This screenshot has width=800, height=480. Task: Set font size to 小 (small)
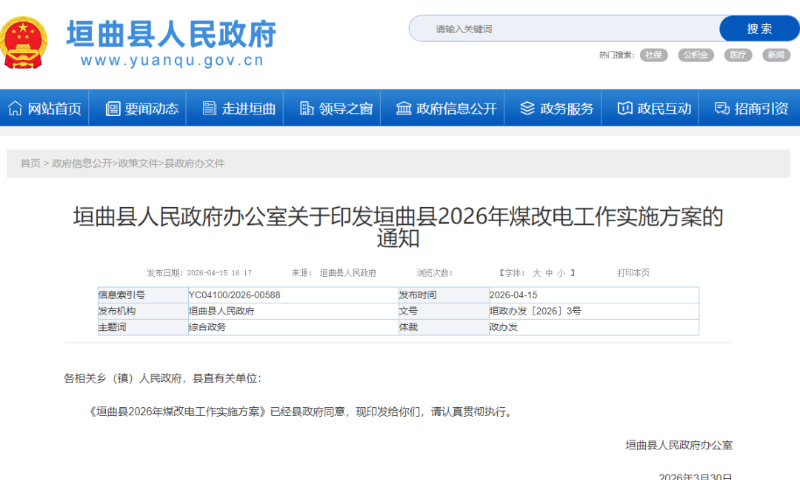(x=561, y=272)
